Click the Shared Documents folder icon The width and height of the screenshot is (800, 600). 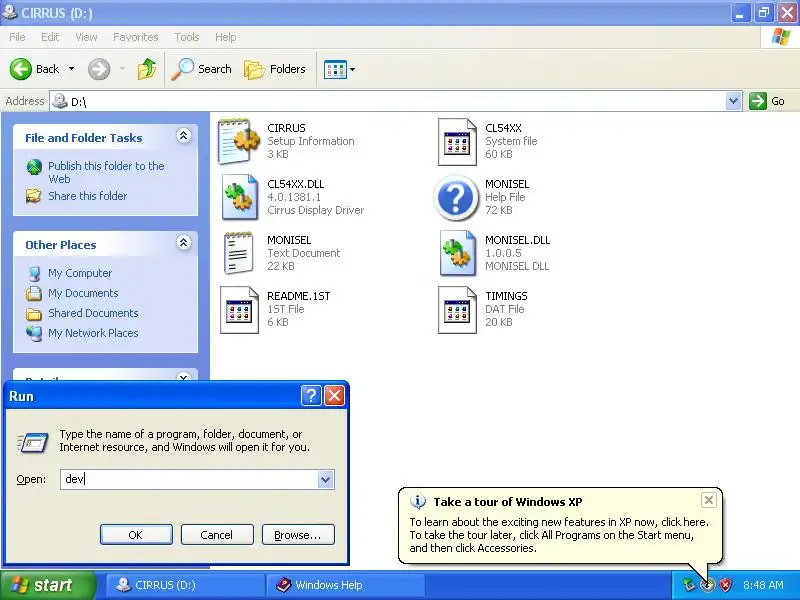click(34, 313)
